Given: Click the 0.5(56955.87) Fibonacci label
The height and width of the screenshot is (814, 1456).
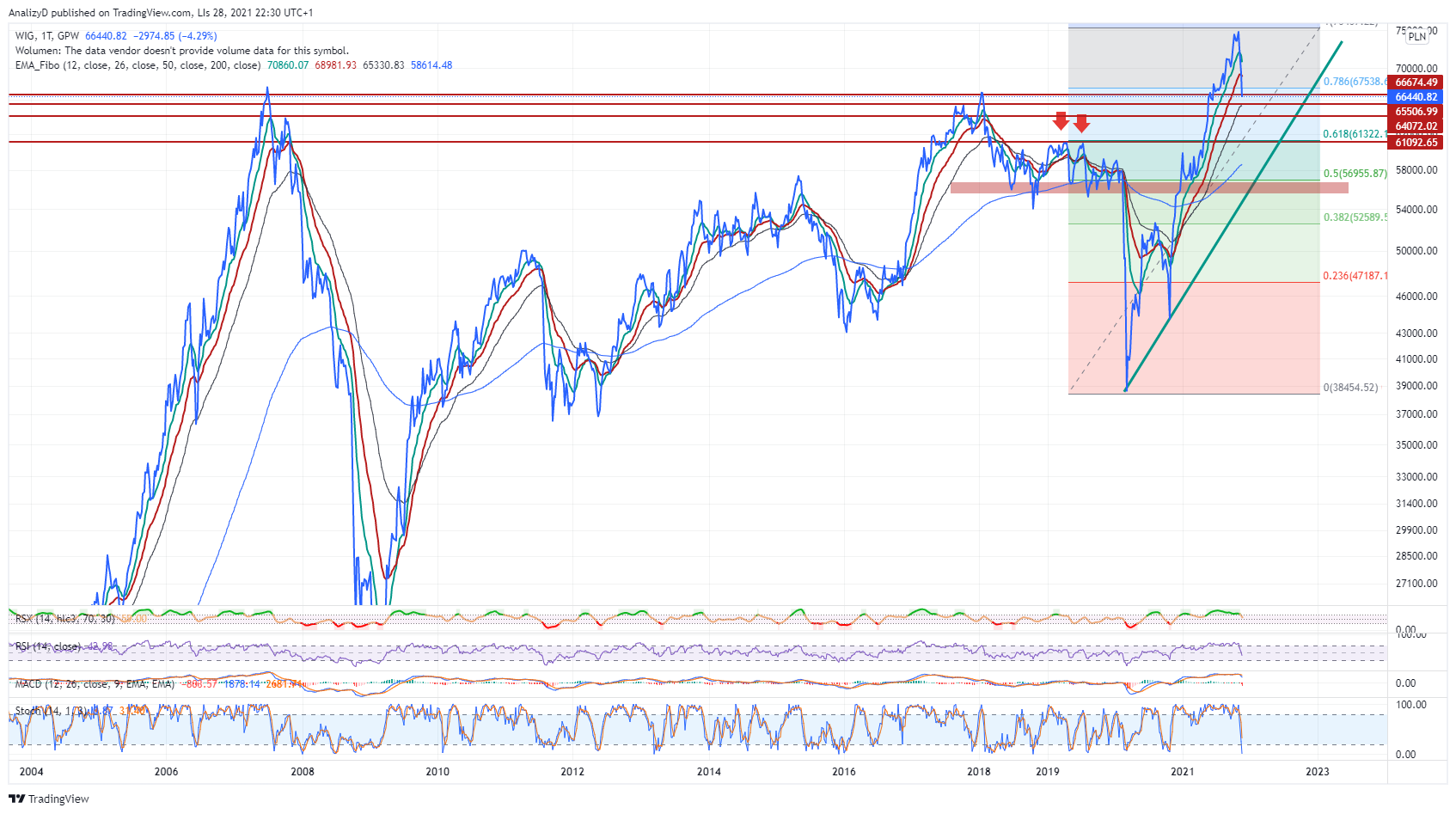Looking at the screenshot, I should pyautogui.click(x=1355, y=174).
